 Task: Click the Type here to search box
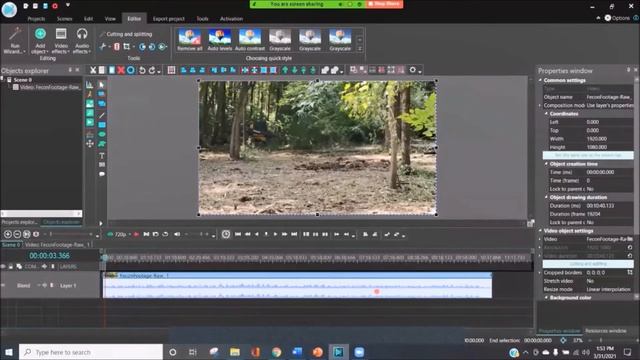(x=91, y=352)
